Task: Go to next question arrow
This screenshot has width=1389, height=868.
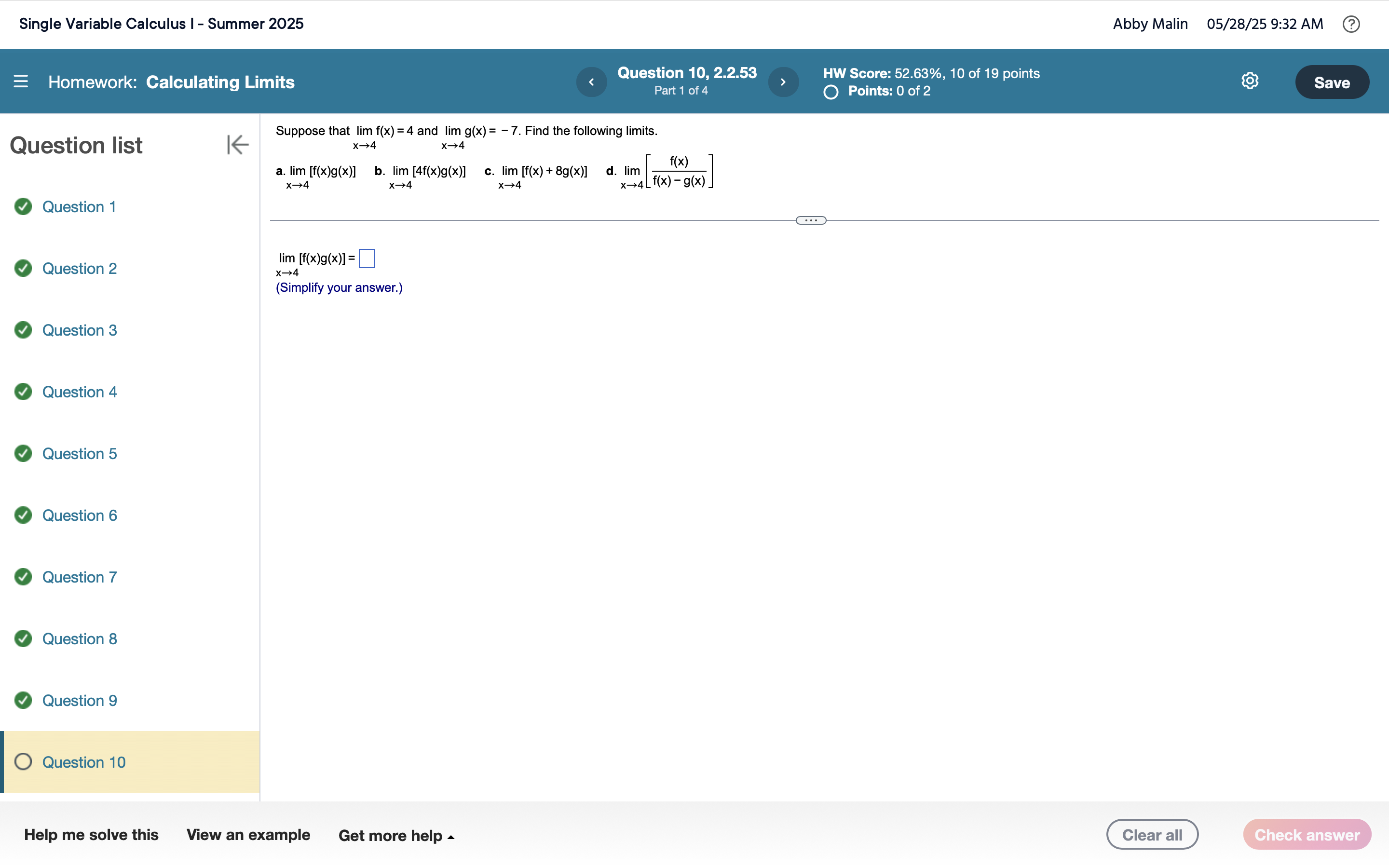Action: [x=783, y=82]
